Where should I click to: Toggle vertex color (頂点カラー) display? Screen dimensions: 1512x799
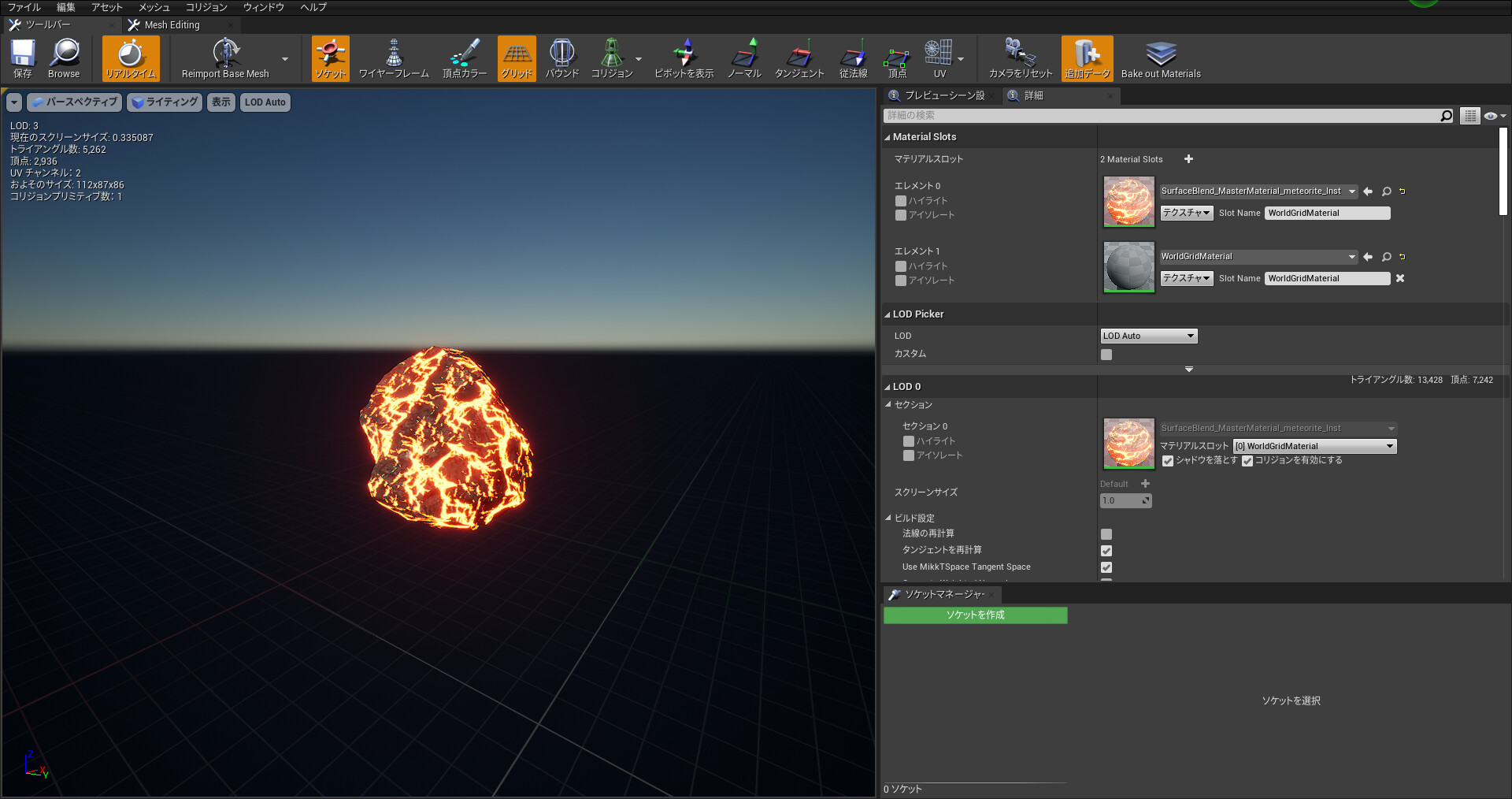[464, 58]
